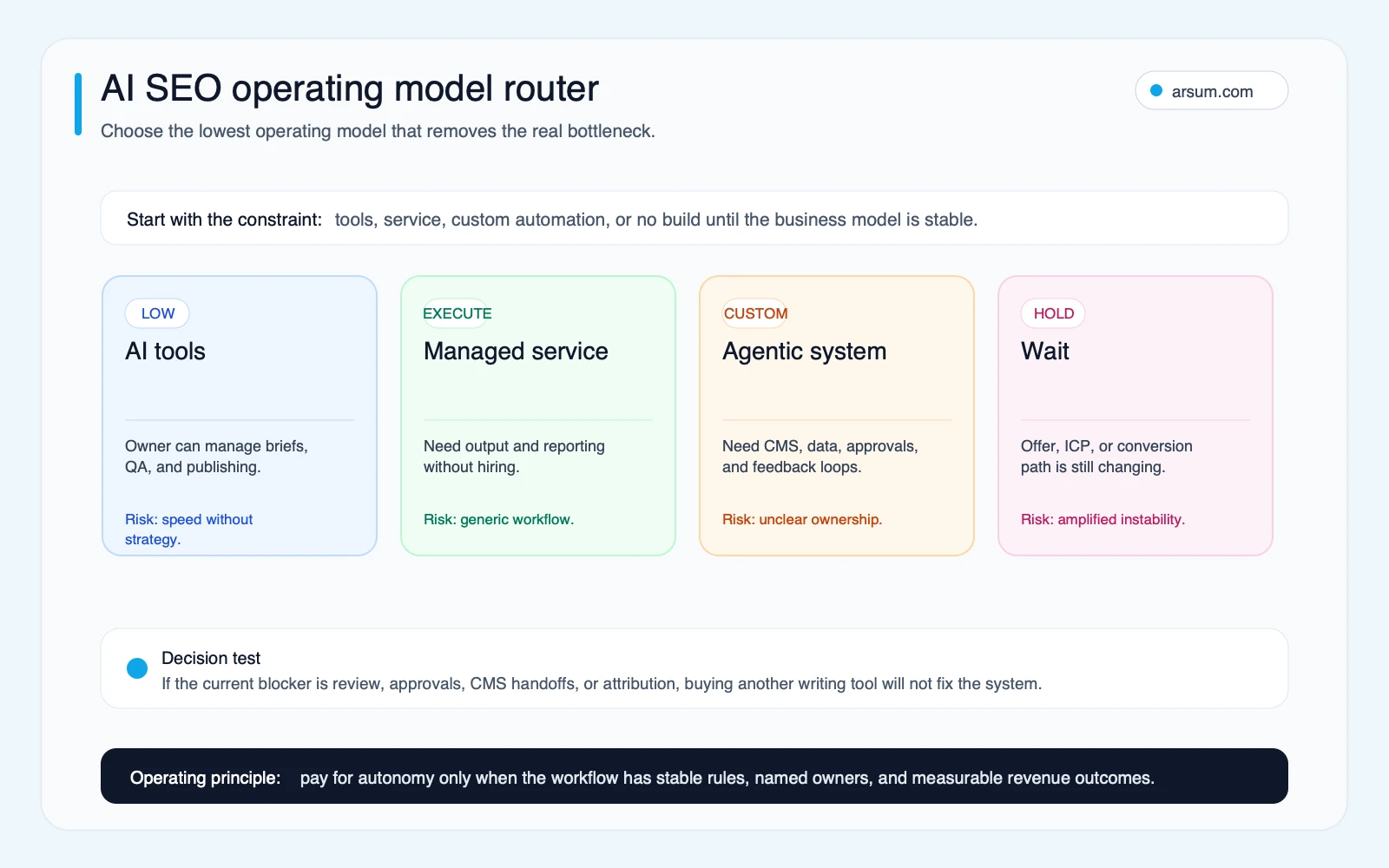
Task: Click 'Risk: generic workflow'
Action: [498, 519]
